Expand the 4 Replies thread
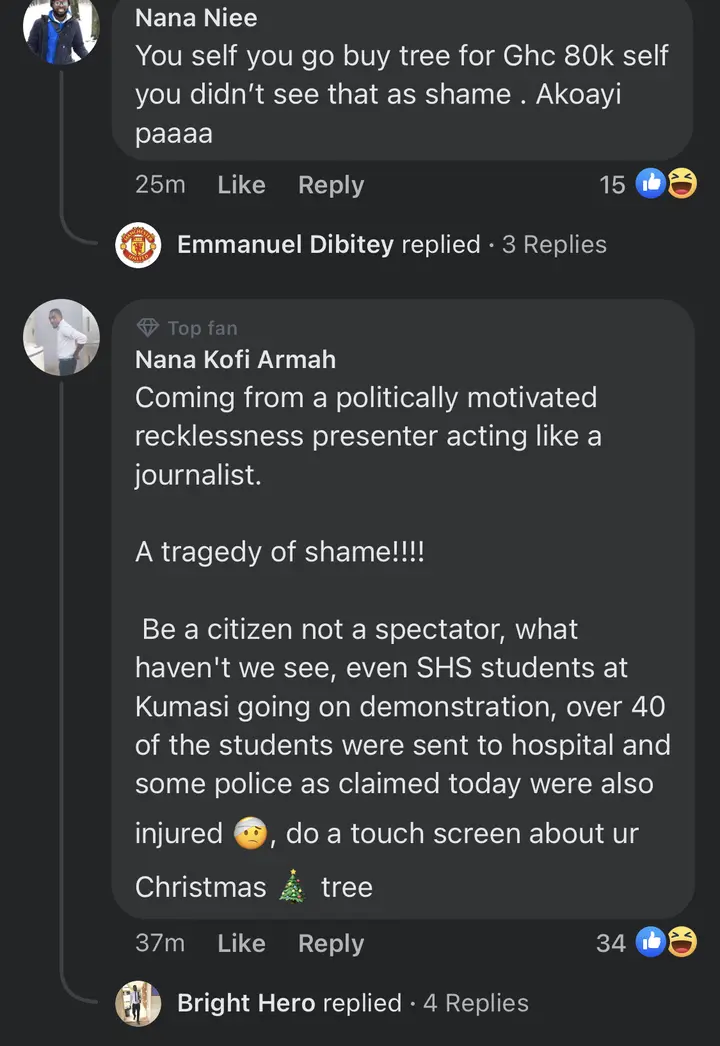Image resolution: width=720 pixels, height=1046 pixels. tap(475, 1003)
